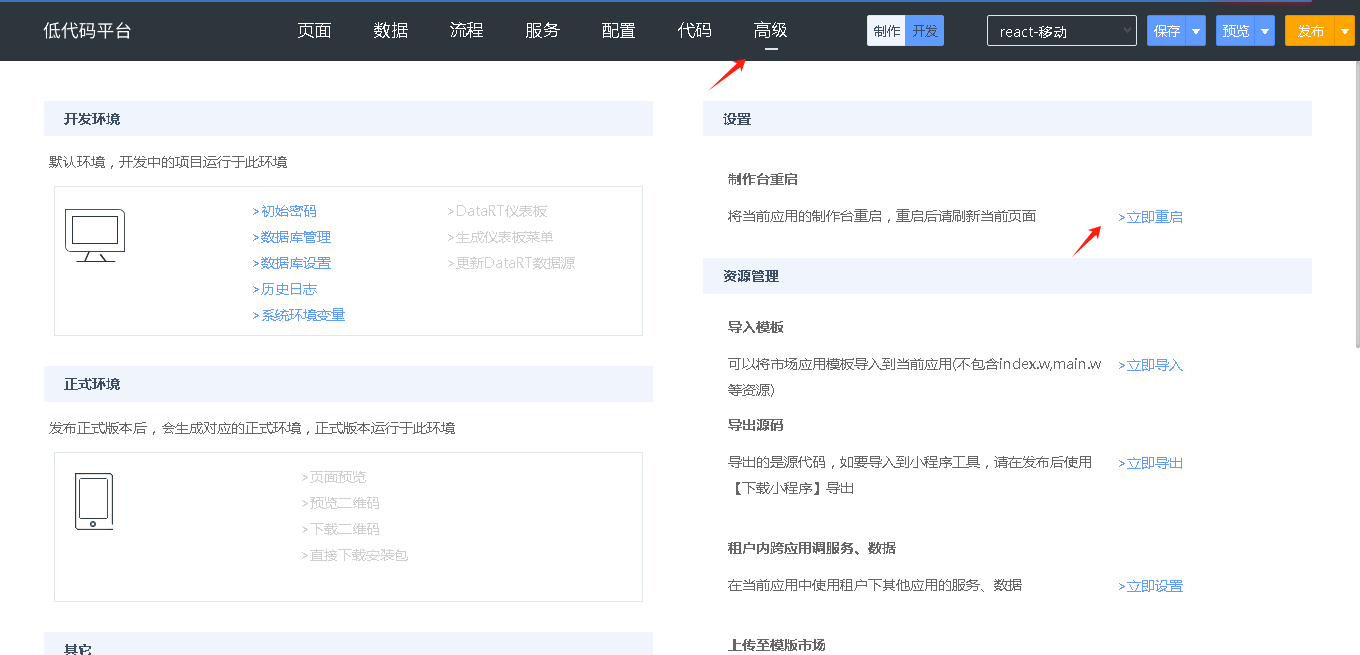Open the 初始密码 link
The image size is (1360, 655).
[285, 211]
